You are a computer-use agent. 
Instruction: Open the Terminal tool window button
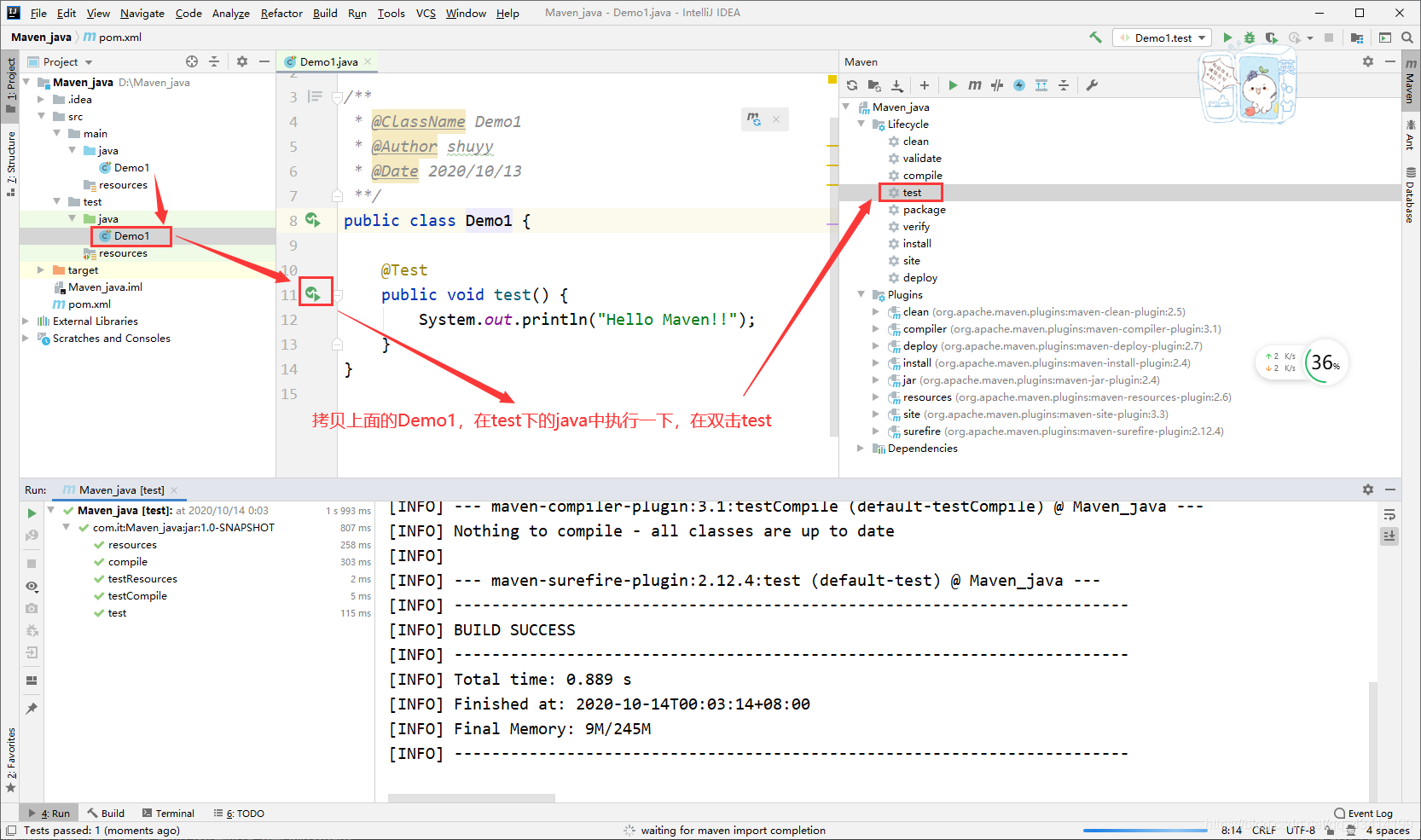(168, 814)
